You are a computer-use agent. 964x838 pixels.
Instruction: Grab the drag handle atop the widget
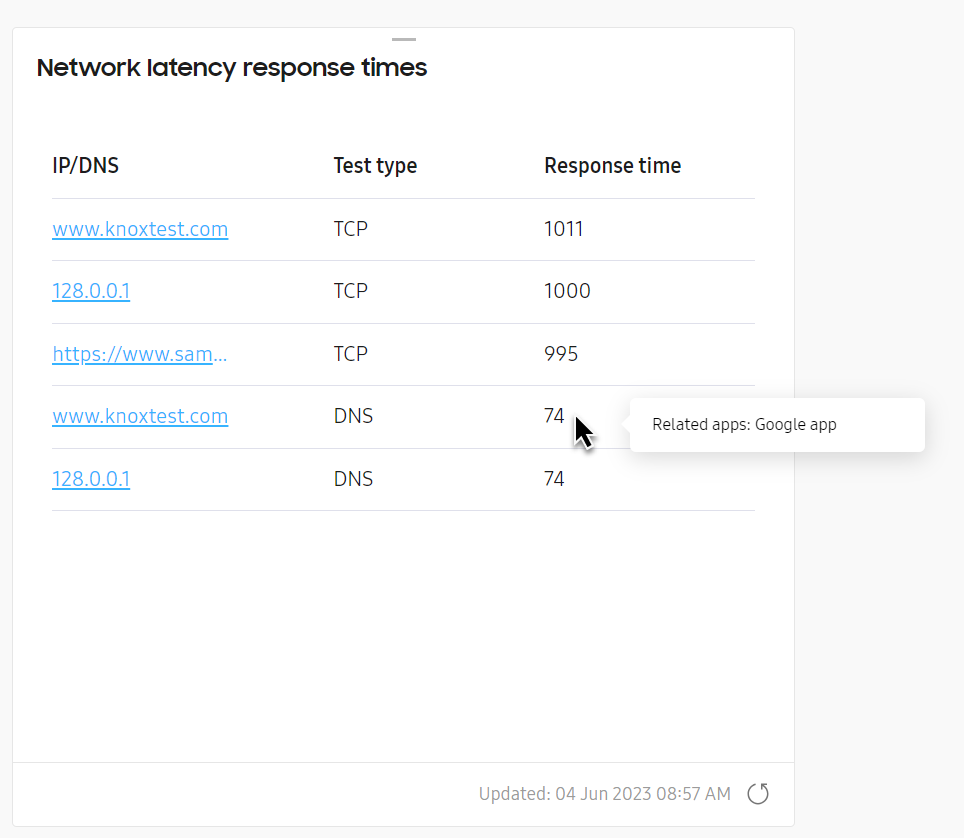tap(404, 39)
